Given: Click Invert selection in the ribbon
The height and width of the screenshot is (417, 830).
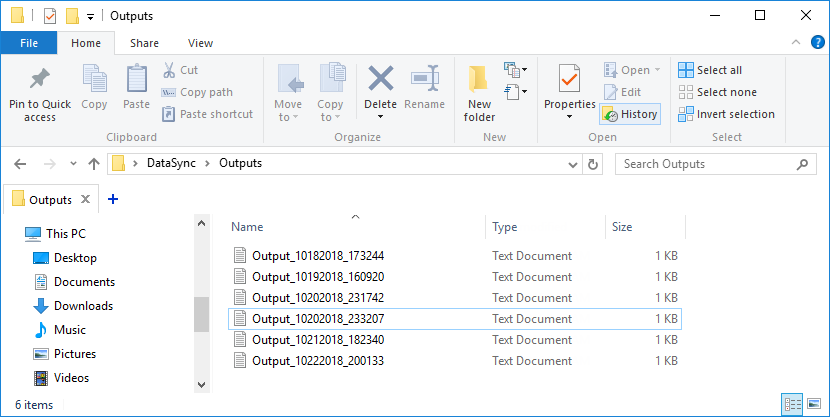Looking at the screenshot, I should 726,114.
